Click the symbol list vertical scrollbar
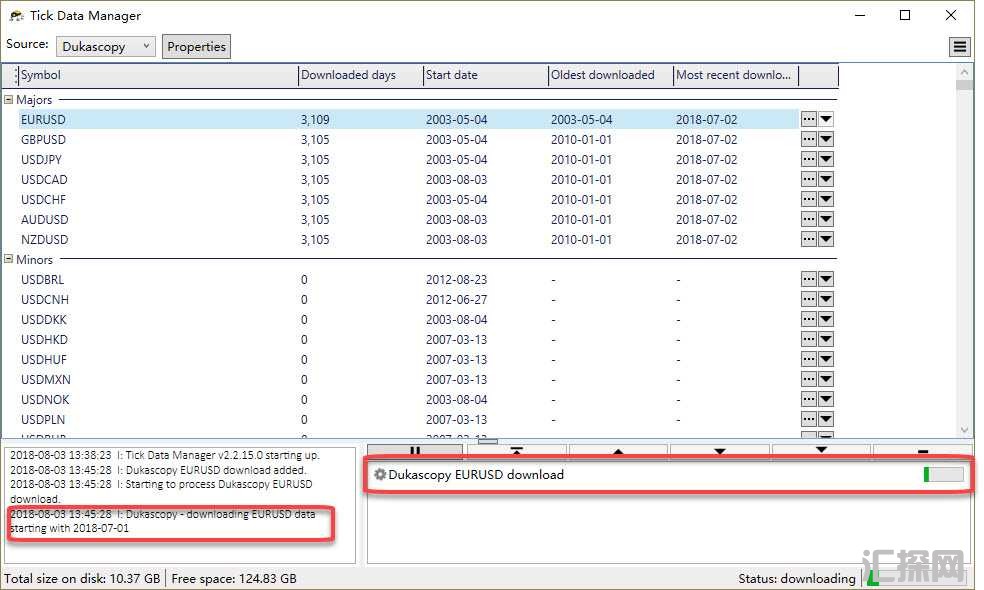The height and width of the screenshot is (590, 984). [965, 250]
